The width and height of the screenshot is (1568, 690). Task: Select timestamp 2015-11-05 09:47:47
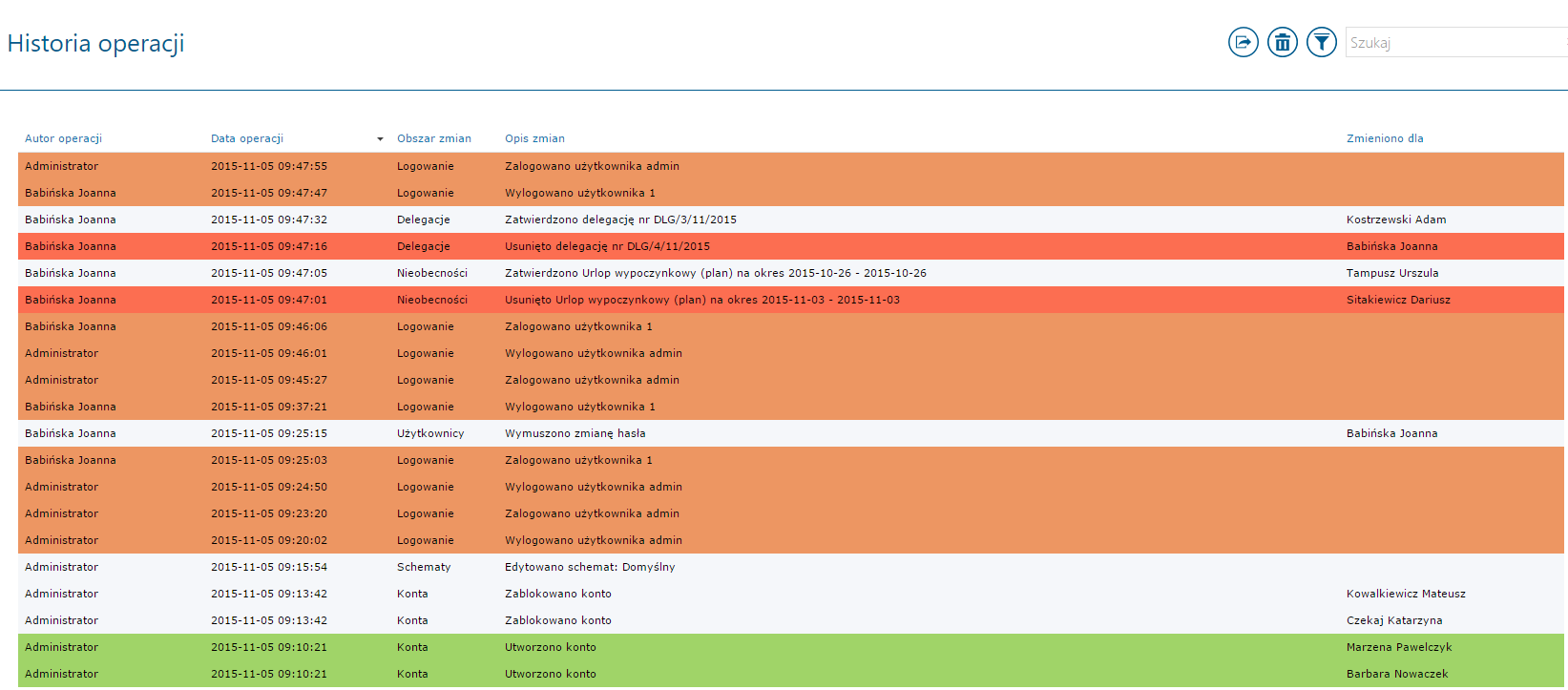[x=269, y=193]
